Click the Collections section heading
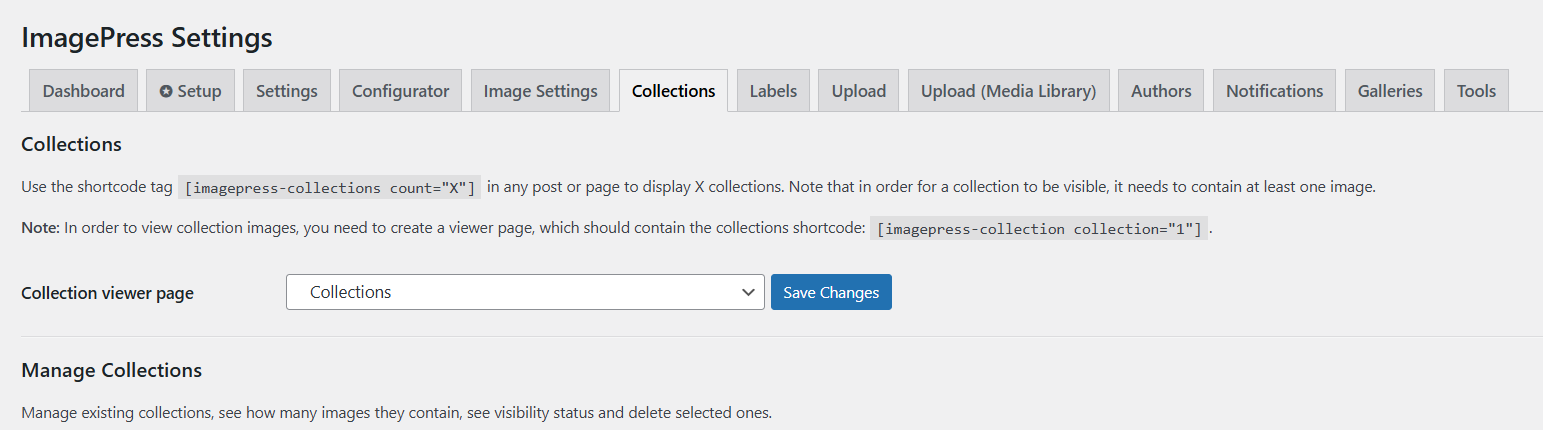The height and width of the screenshot is (430, 1543). coord(71,144)
